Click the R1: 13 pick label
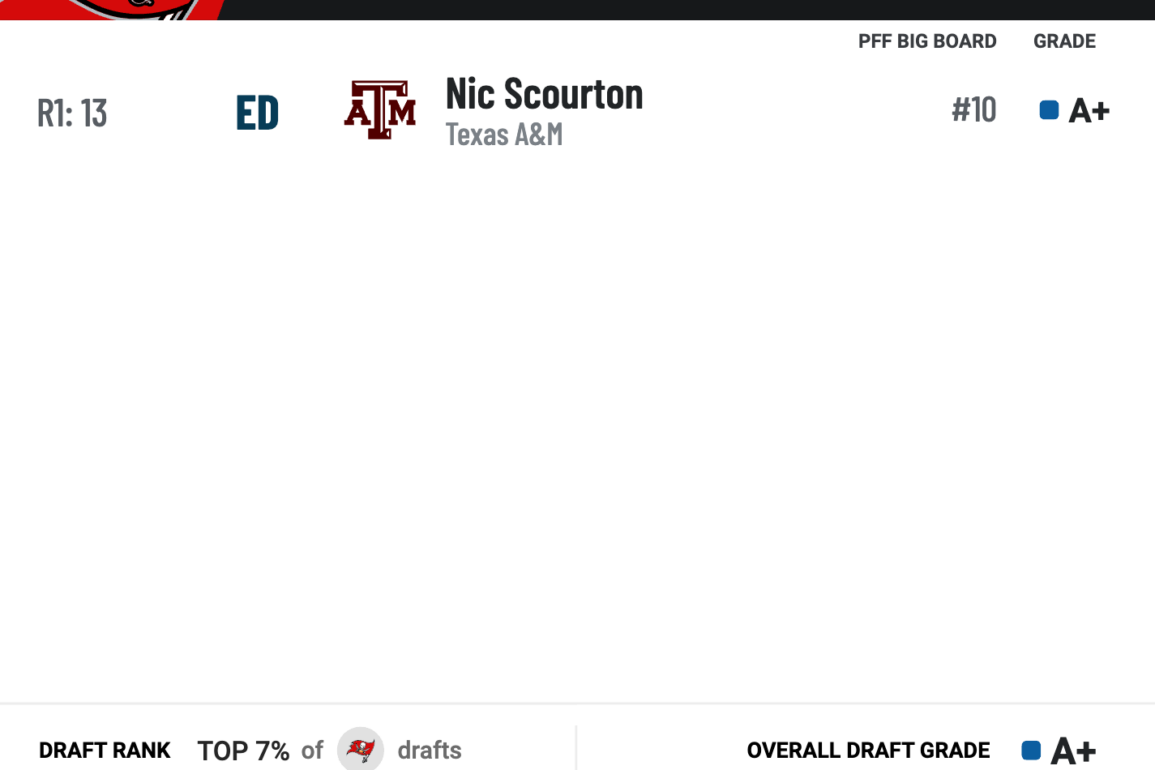 72,113
